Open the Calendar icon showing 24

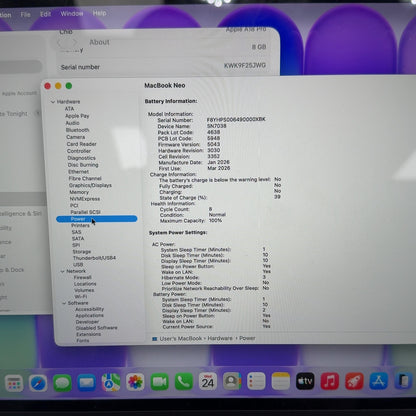tap(208, 381)
